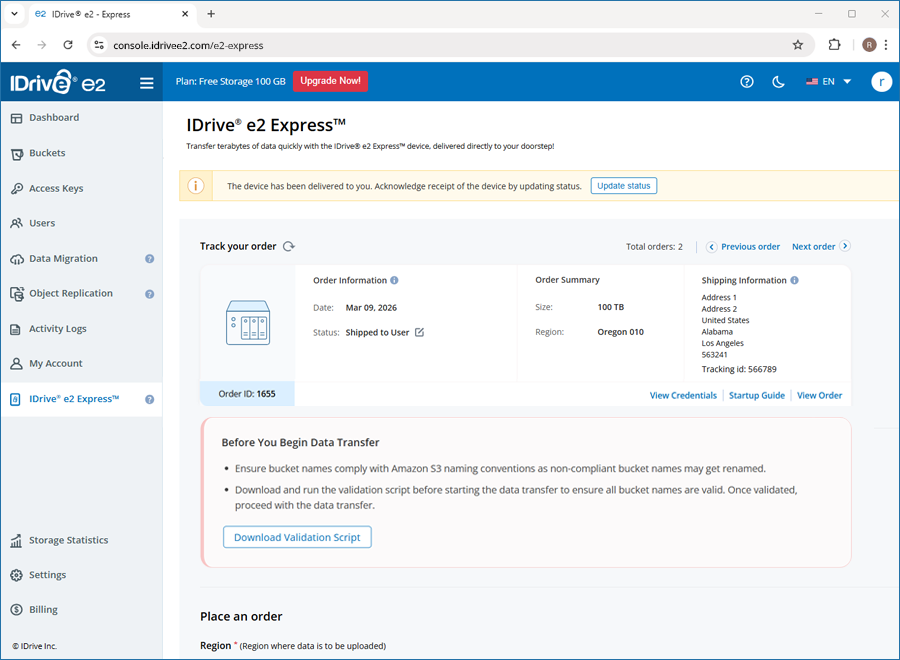Image resolution: width=900 pixels, height=660 pixels.
Task: Open a new browser tab
Action: 211,14
